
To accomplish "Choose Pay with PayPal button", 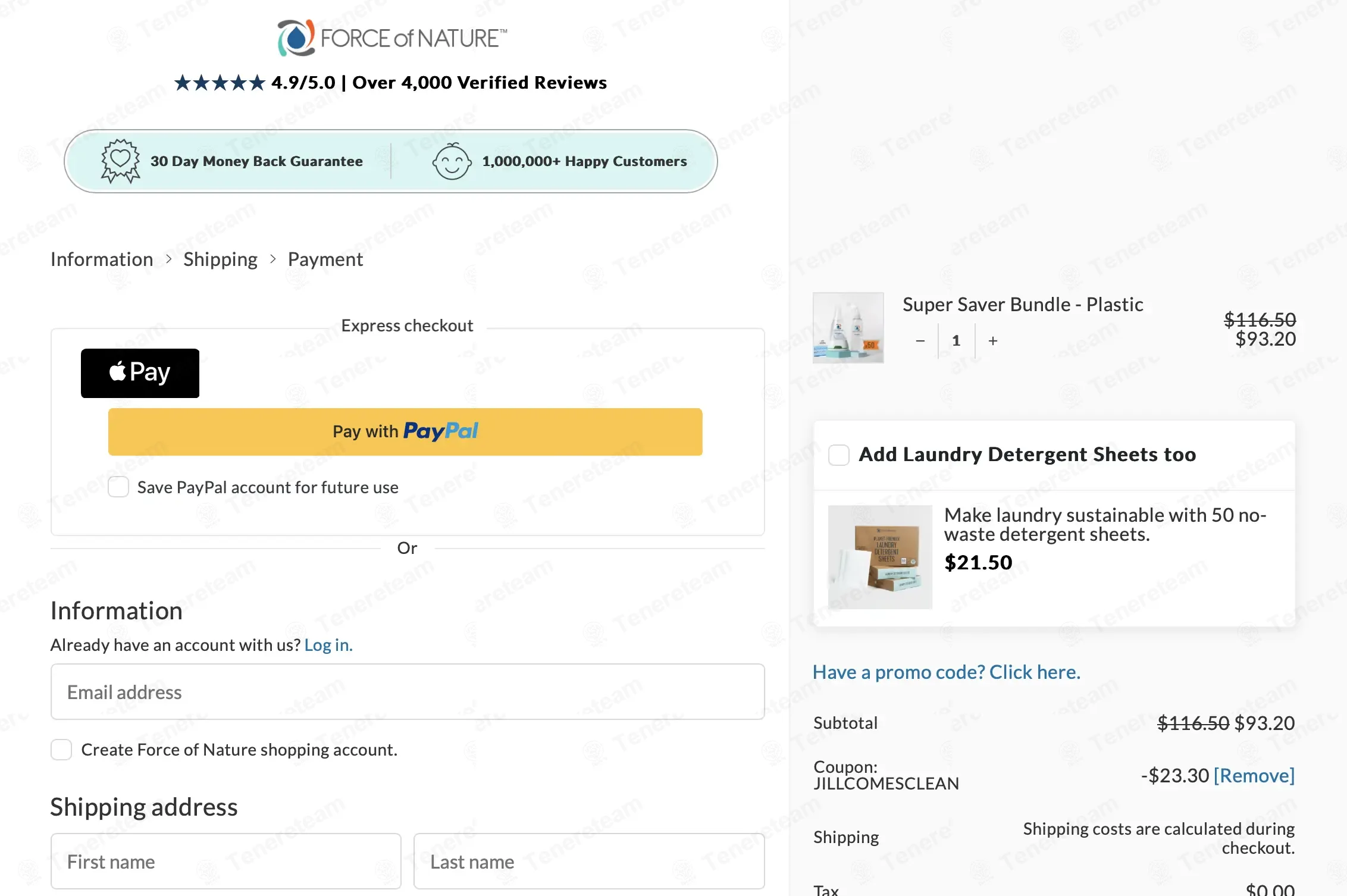I will click(405, 432).
